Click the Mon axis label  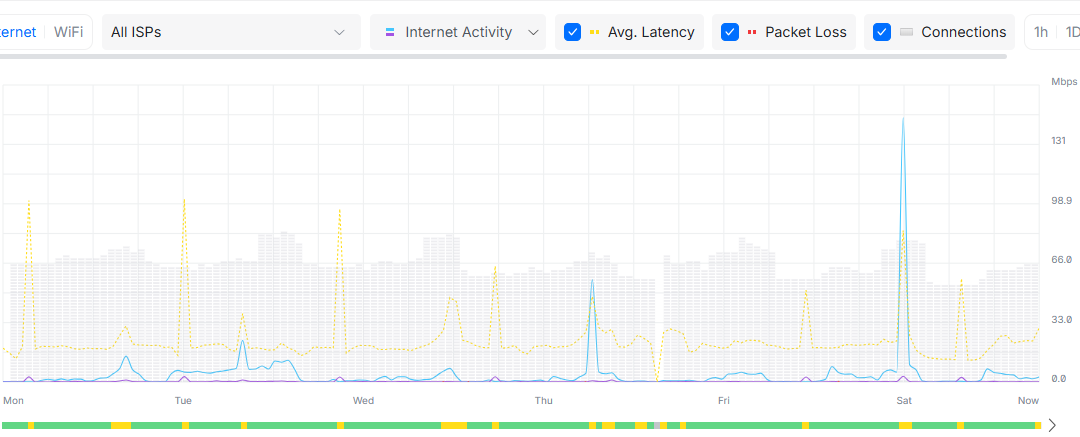pos(13,400)
